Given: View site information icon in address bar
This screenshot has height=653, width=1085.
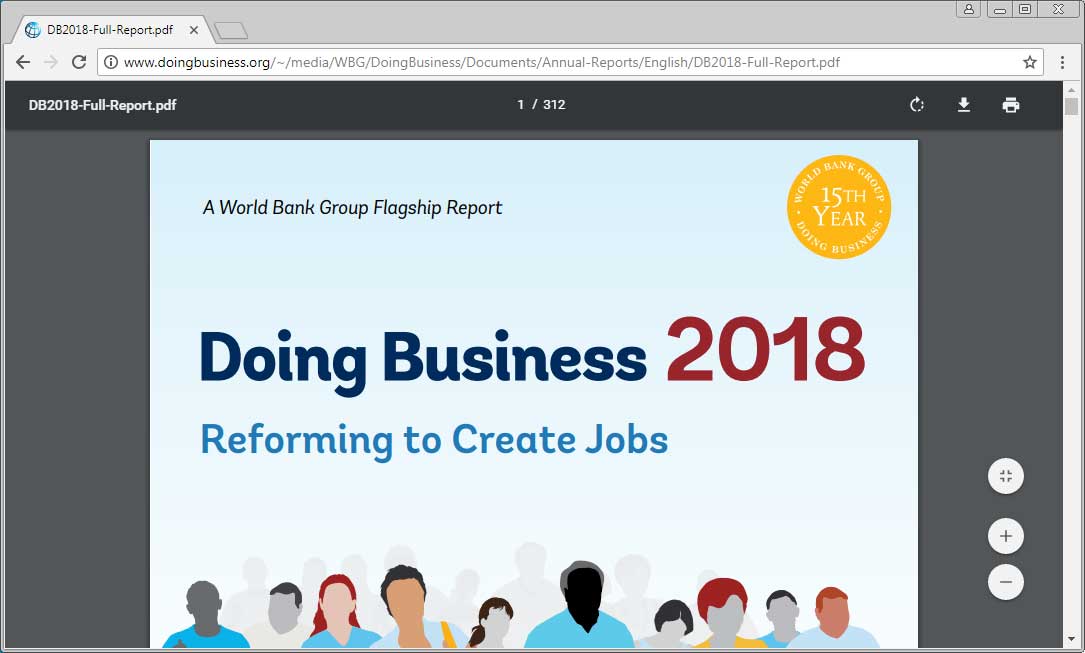Looking at the screenshot, I should [x=111, y=62].
